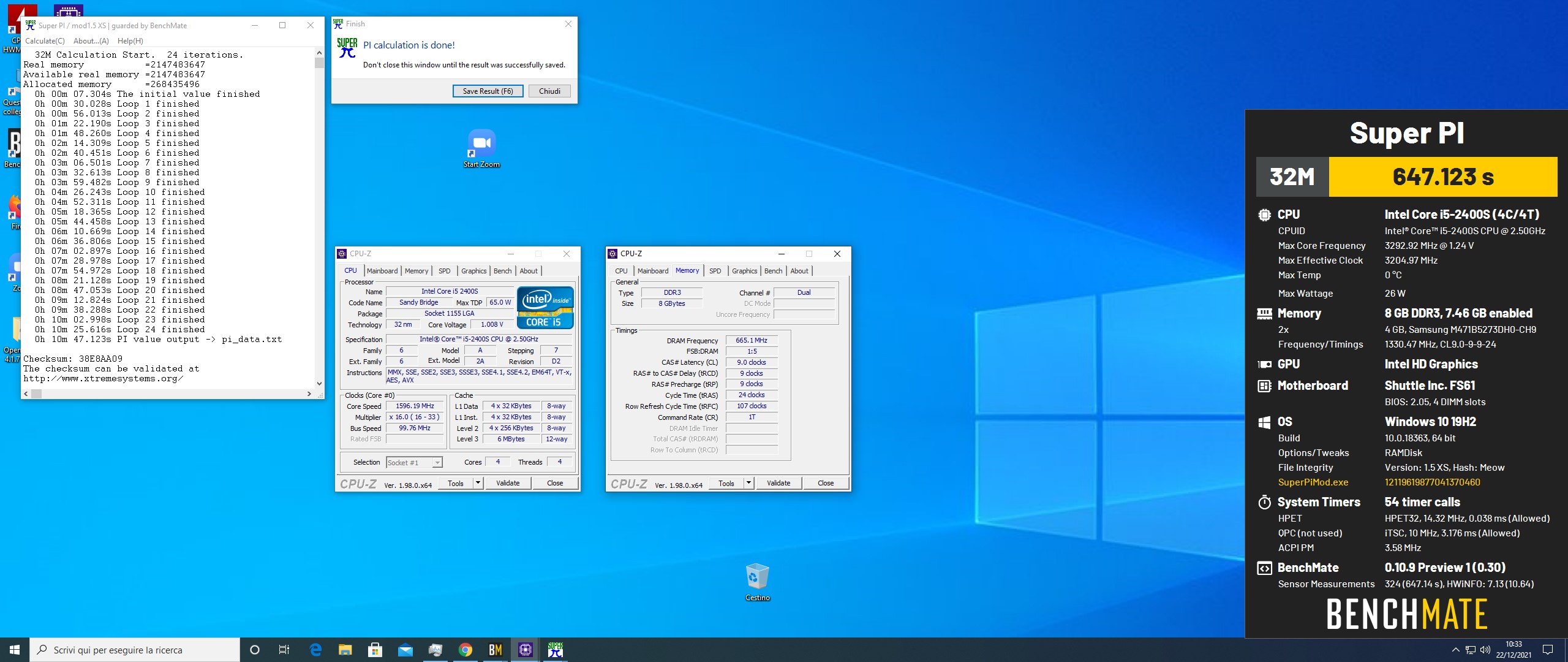Click Close button in right CPU-Z window

tap(826, 484)
